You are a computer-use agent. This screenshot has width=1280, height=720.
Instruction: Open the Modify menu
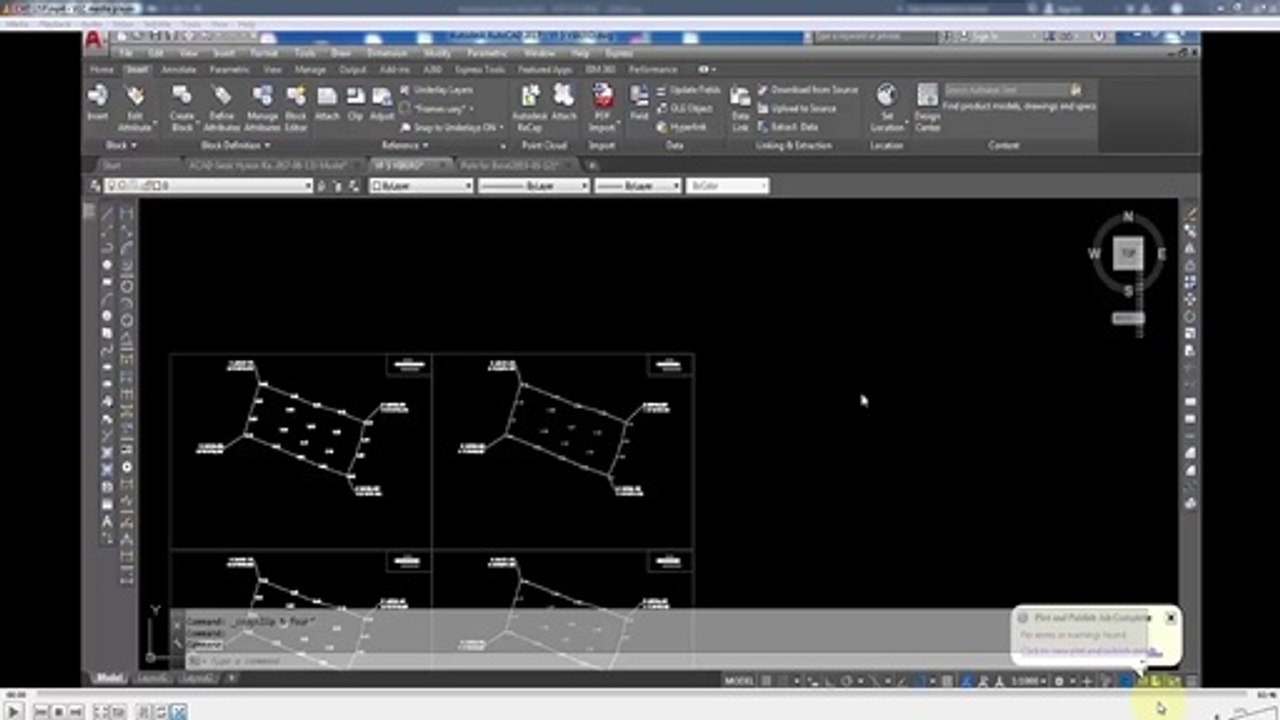(x=437, y=53)
